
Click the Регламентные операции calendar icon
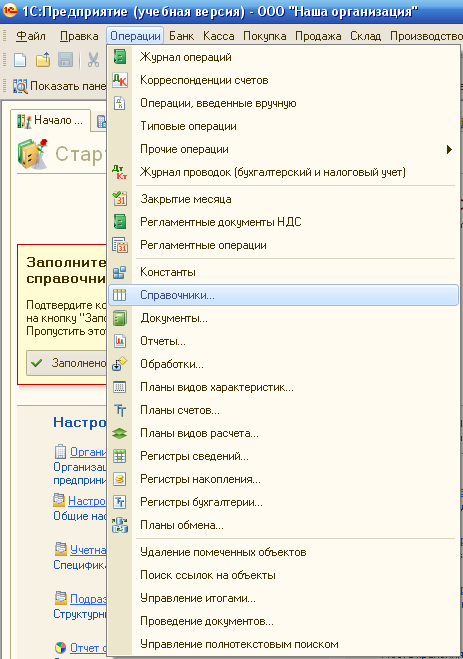point(120,245)
